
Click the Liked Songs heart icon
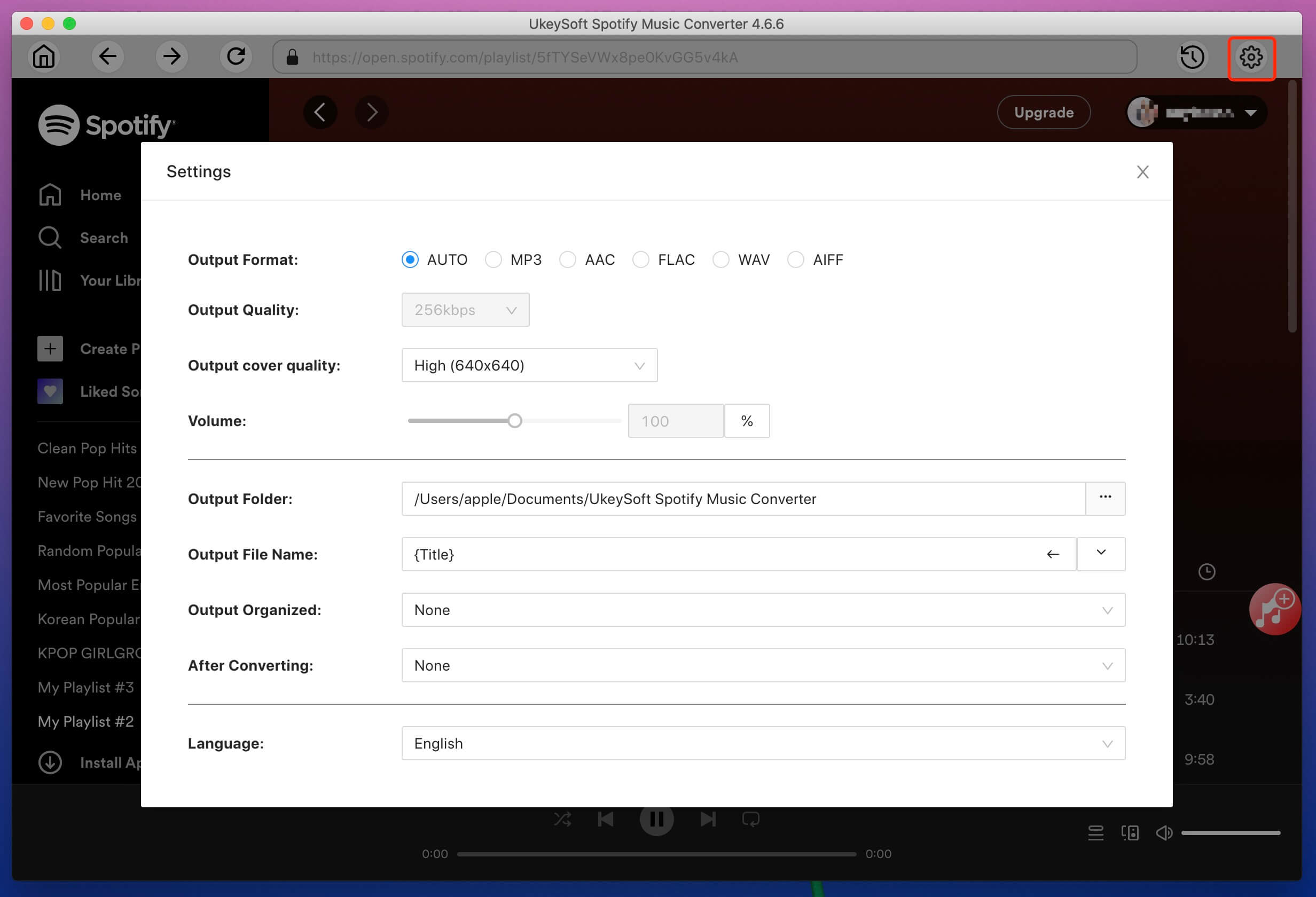pos(50,391)
